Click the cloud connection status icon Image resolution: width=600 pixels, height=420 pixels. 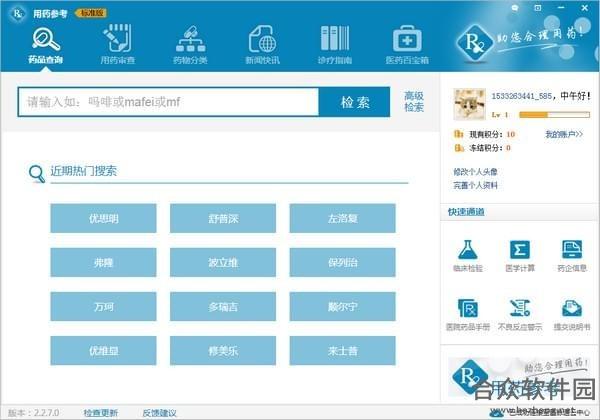click(x=497, y=412)
